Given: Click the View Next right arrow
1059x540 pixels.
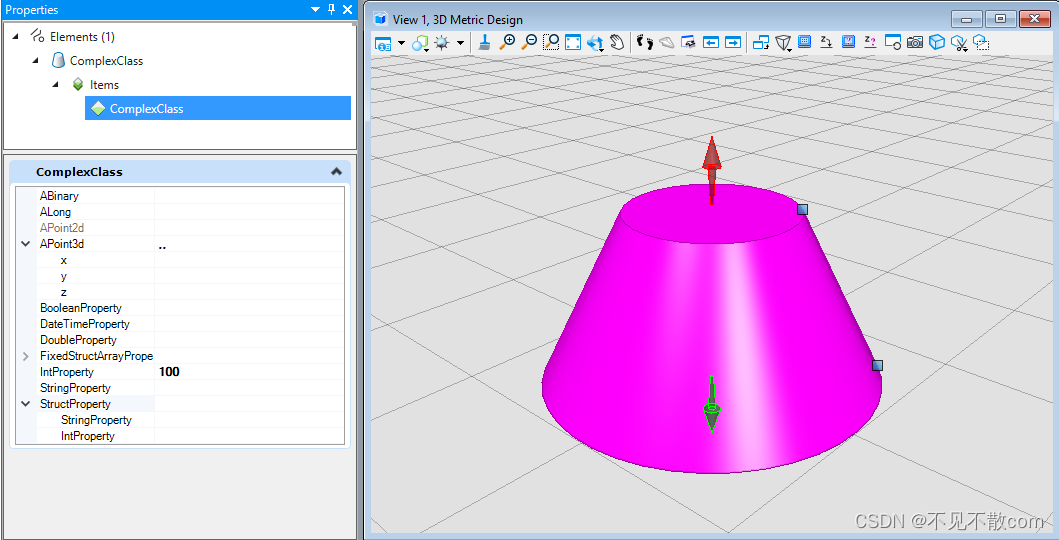Looking at the screenshot, I should [733, 43].
